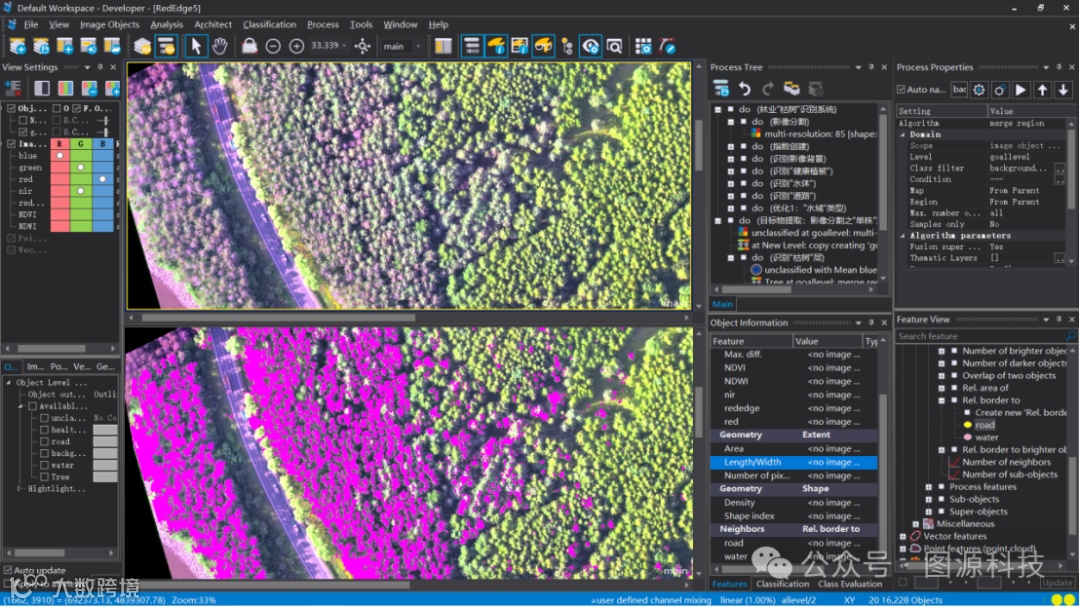Click the zoom in plus icon
Screen dimensions: 1080x607
point(297,46)
